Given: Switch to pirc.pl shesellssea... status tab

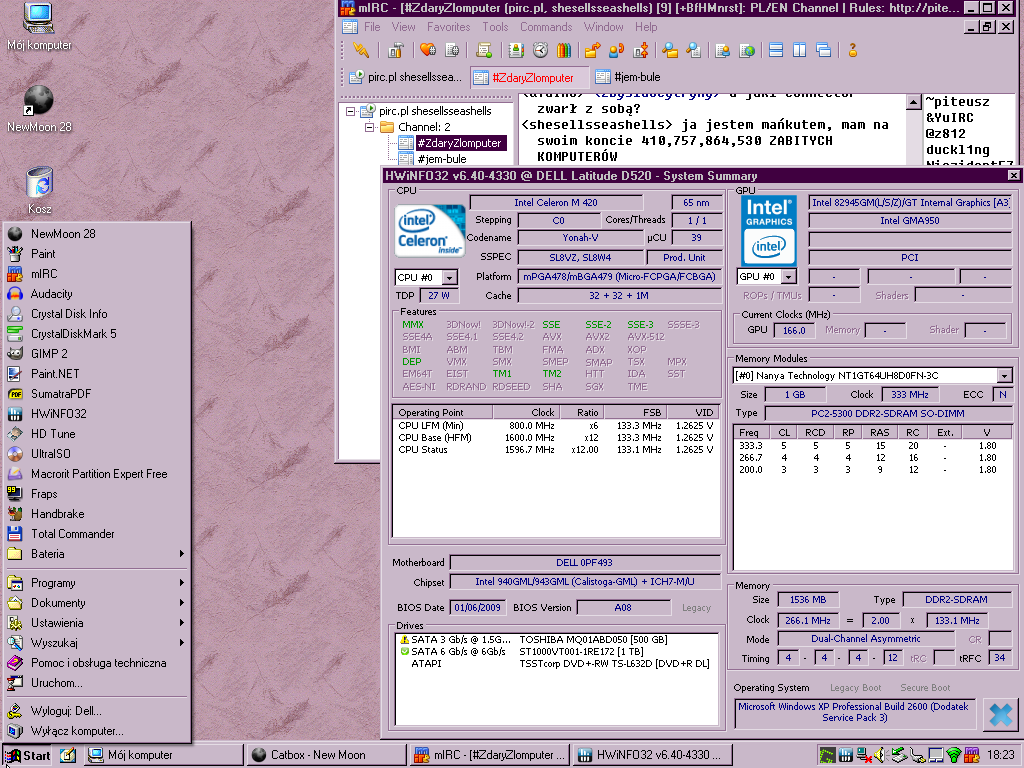Looking at the screenshot, I should (406, 77).
